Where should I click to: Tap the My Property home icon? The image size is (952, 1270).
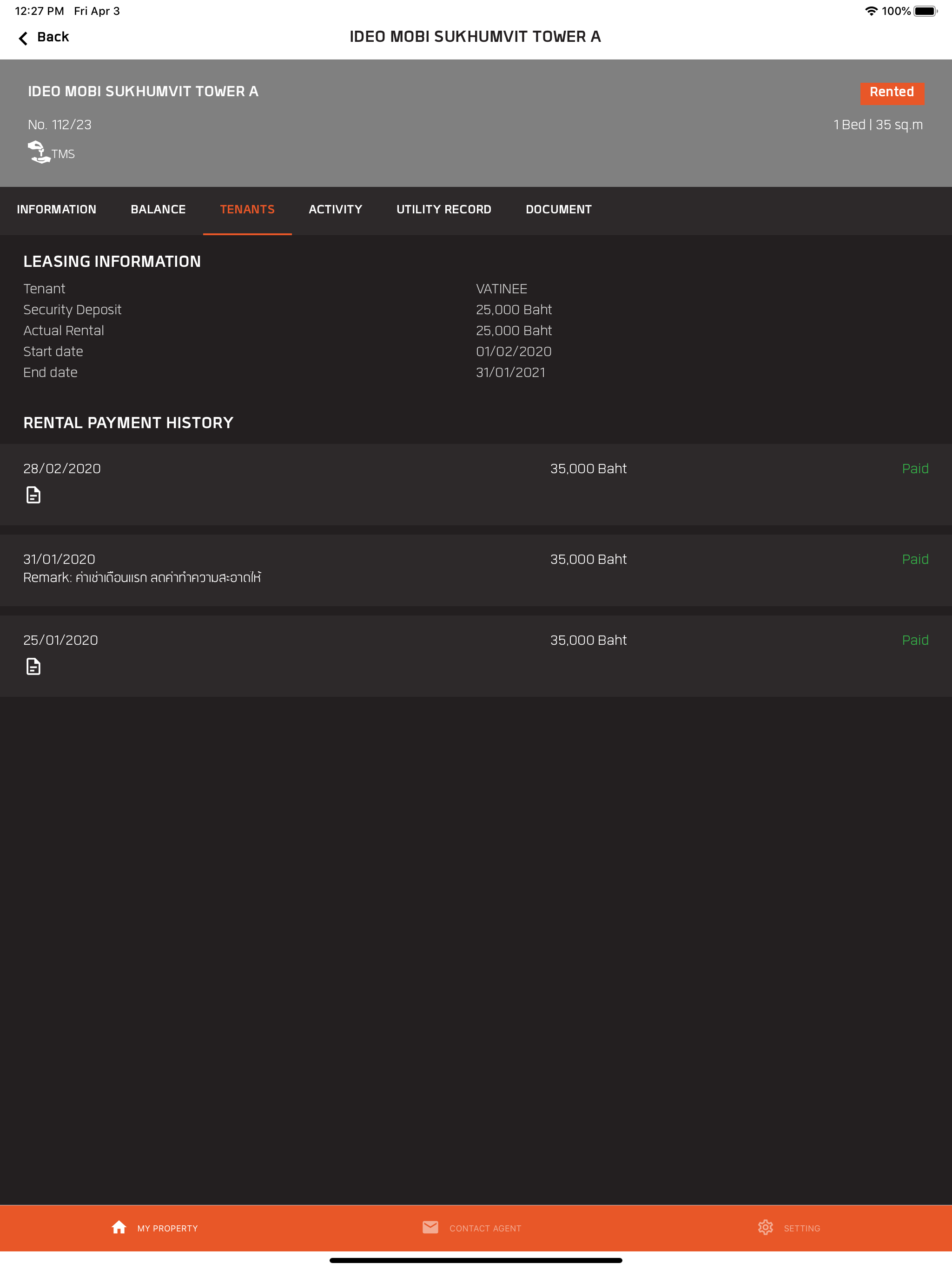pos(119,1228)
